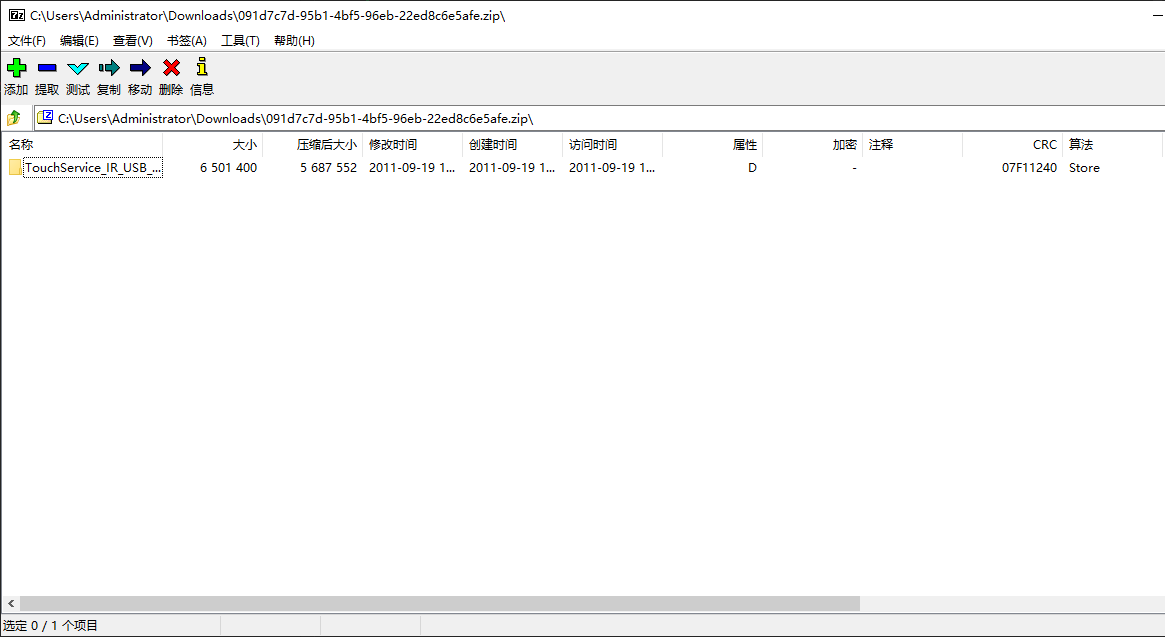Sort by the 名称 column header
Image resolution: width=1165 pixels, height=637 pixels.
coord(80,145)
